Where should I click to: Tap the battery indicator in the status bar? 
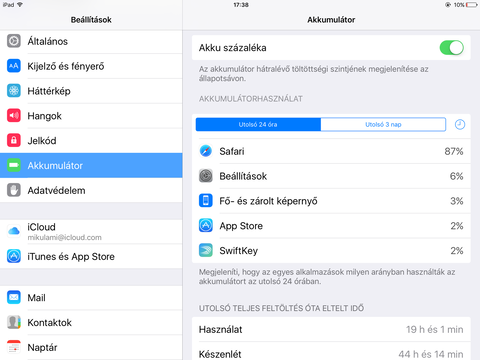(x=471, y=5)
